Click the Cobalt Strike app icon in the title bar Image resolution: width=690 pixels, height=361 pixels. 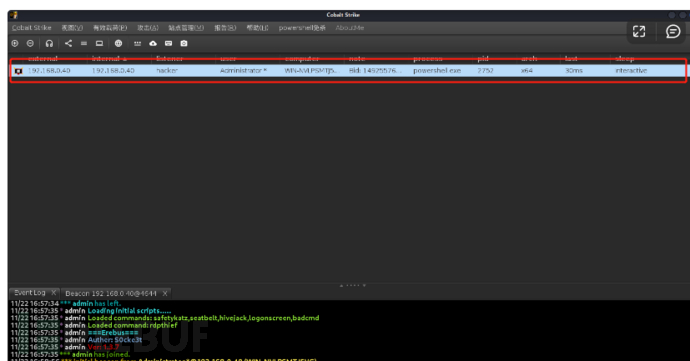point(14,15)
